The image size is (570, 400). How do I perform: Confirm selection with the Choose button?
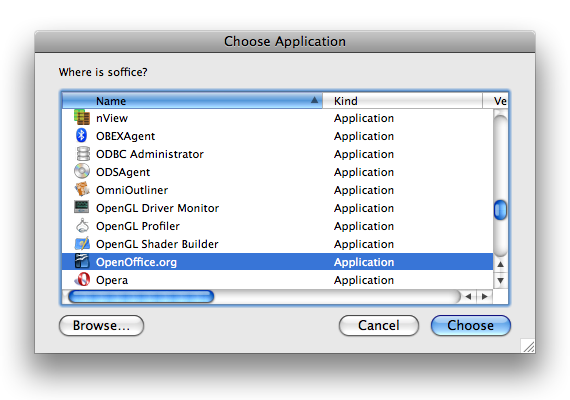click(x=471, y=325)
